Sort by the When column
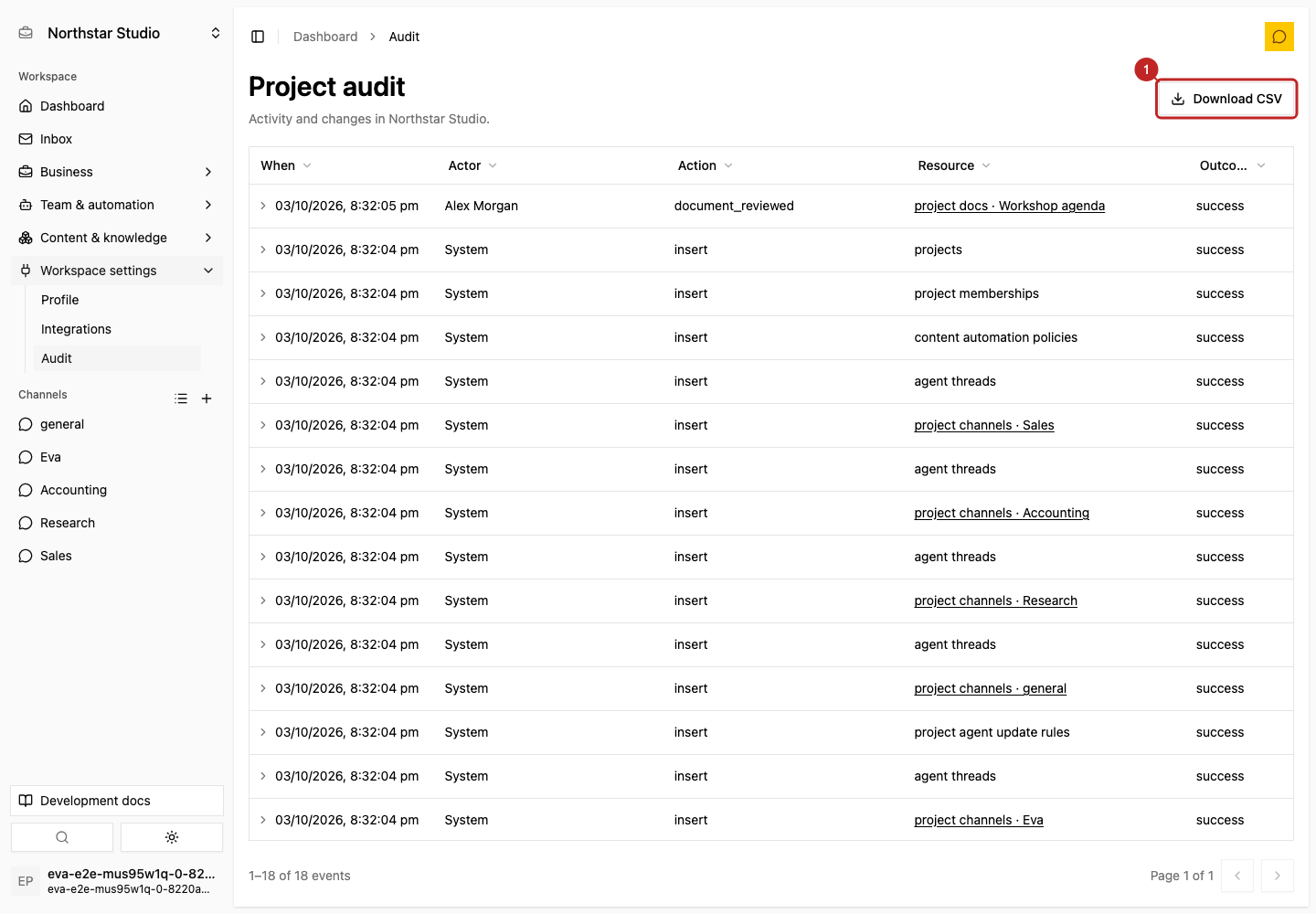Viewport: 1316px width, 914px height. 286,165
